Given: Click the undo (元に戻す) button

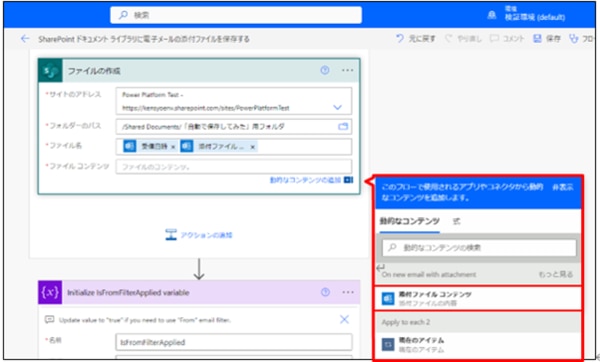Looking at the screenshot, I should point(416,39).
